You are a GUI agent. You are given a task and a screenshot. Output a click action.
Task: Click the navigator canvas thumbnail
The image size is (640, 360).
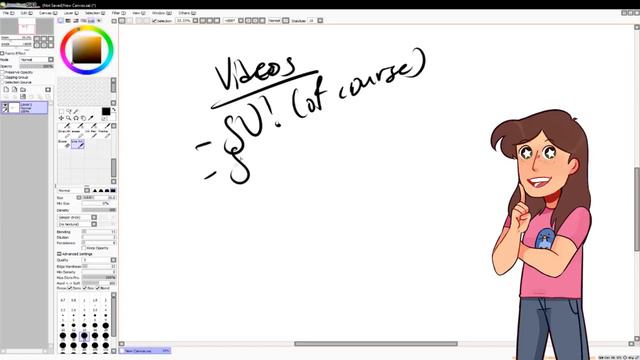point(27,26)
